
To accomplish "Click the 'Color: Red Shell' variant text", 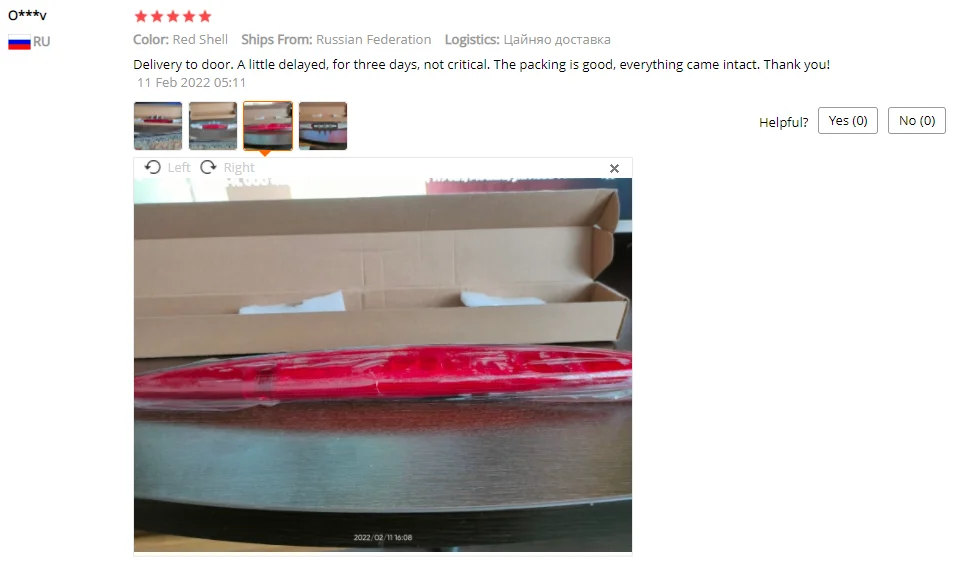I will tap(181, 39).
